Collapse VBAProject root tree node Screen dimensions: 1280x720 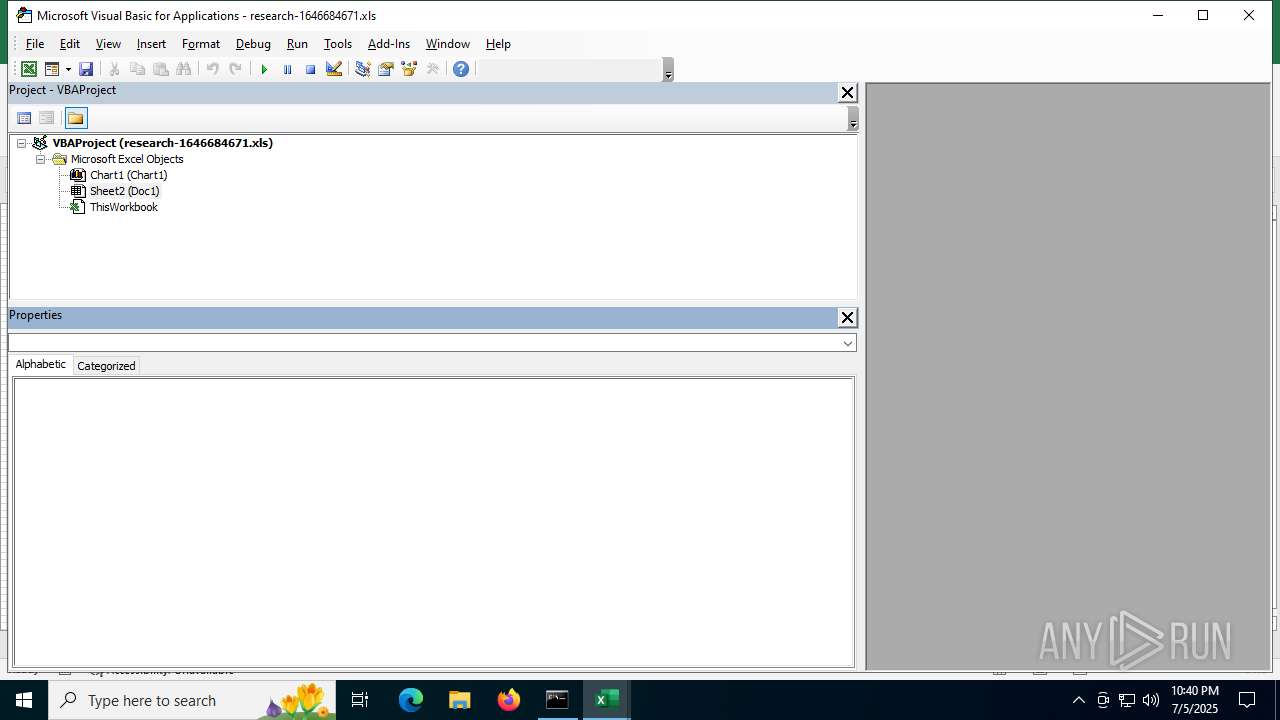[x=21, y=143]
